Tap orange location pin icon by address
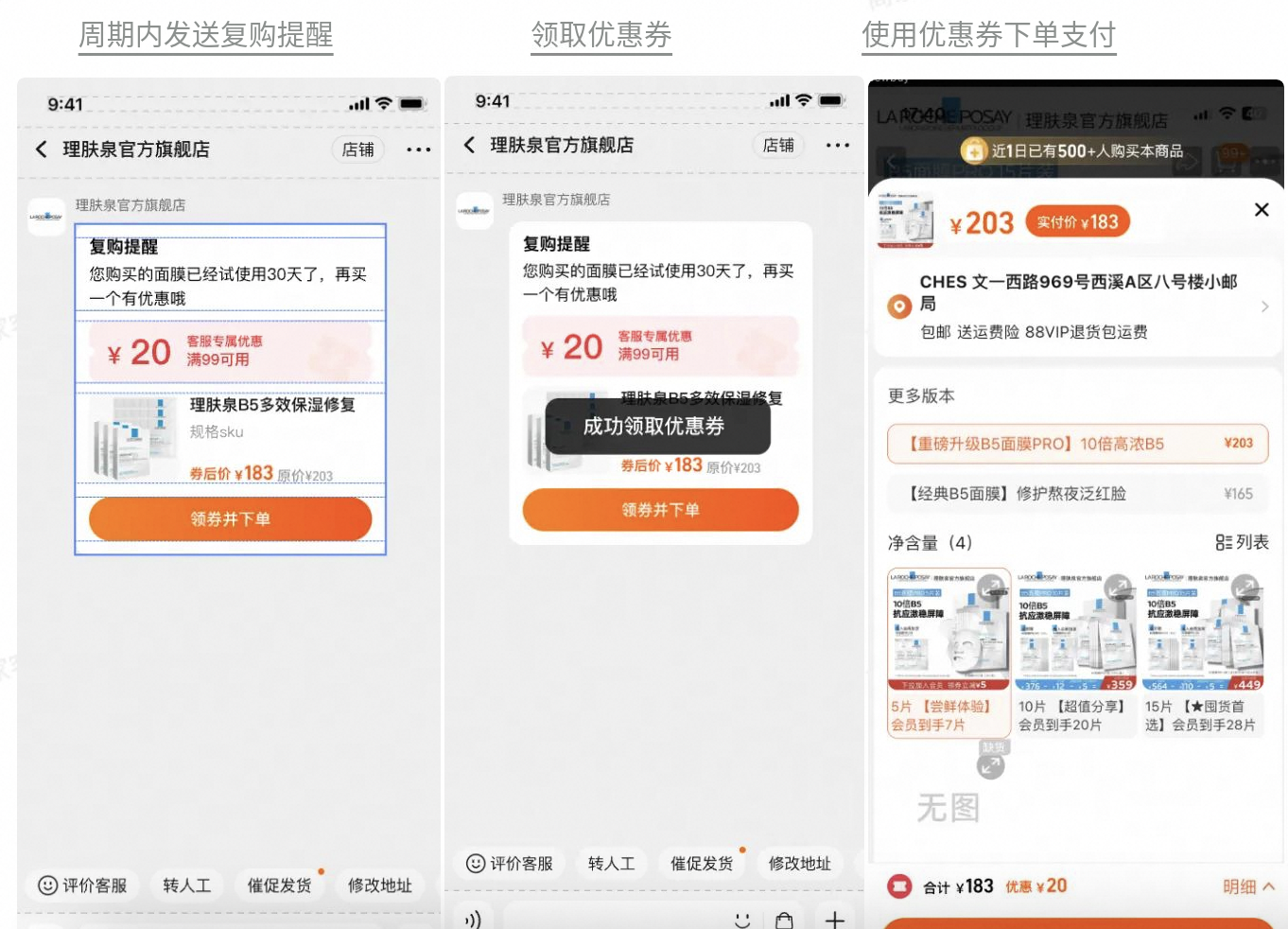Viewport: 1288px width, 929px height. (899, 307)
